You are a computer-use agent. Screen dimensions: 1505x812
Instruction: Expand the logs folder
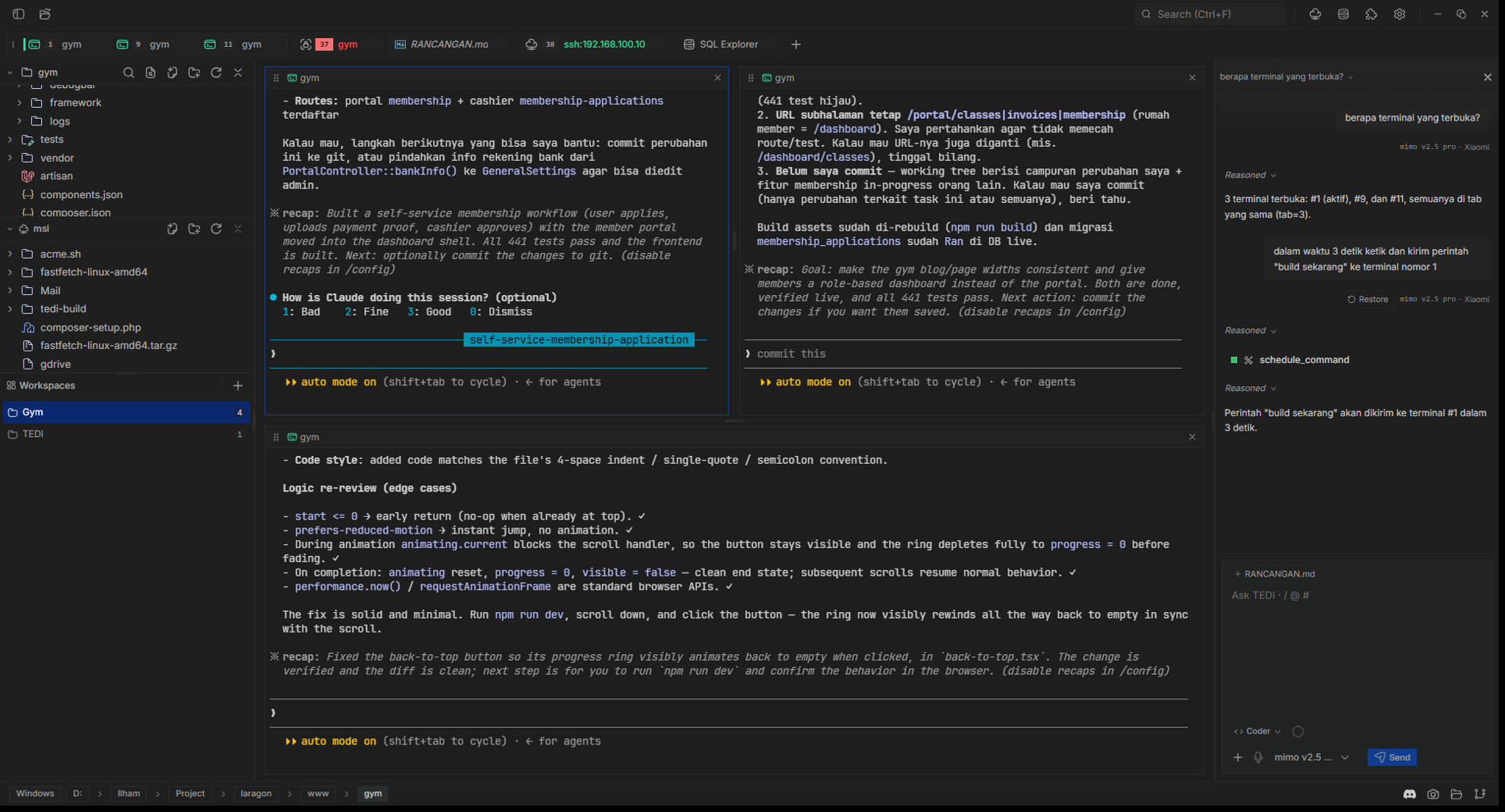pos(19,121)
